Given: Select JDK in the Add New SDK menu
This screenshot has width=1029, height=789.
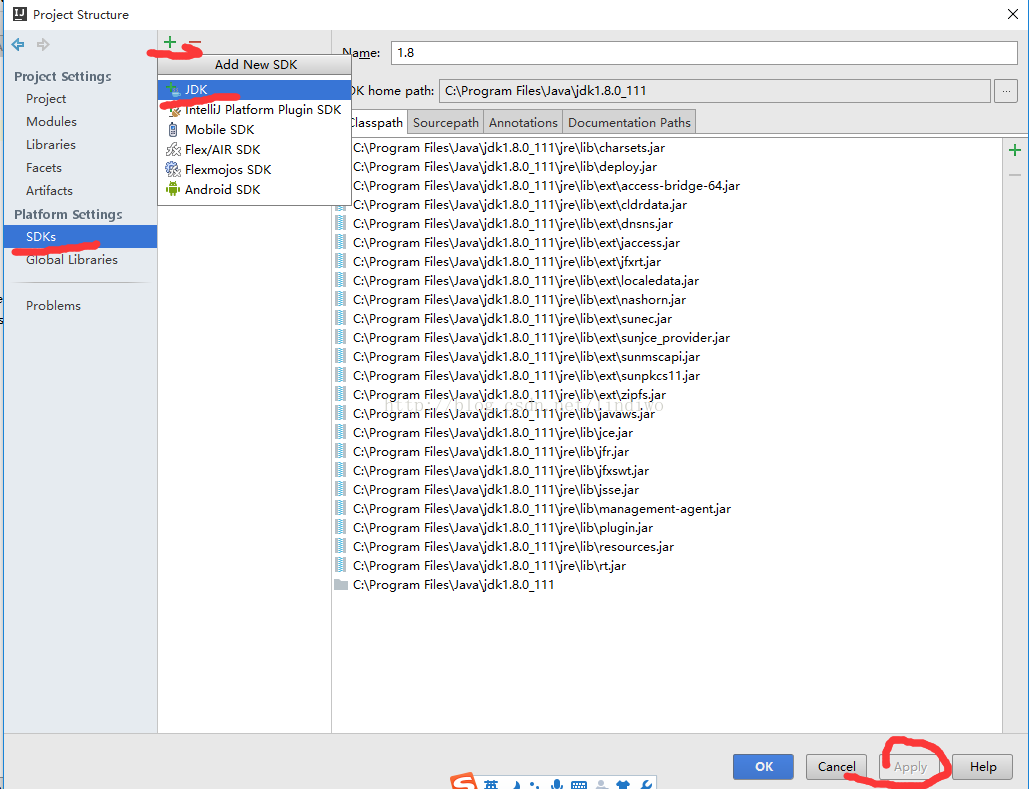Looking at the screenshot, I should [x=255, y=90].
